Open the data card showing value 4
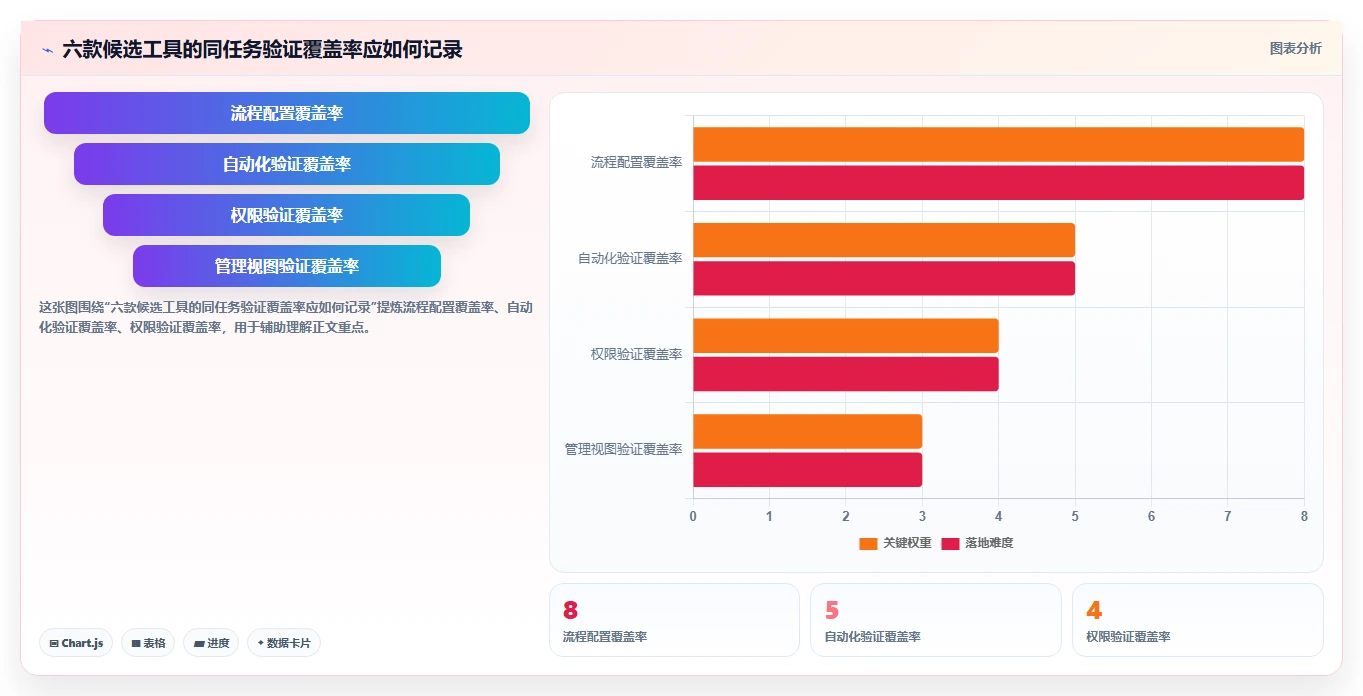The width and height of the screenshot is (1363, 696). (x=1198, y=620)
